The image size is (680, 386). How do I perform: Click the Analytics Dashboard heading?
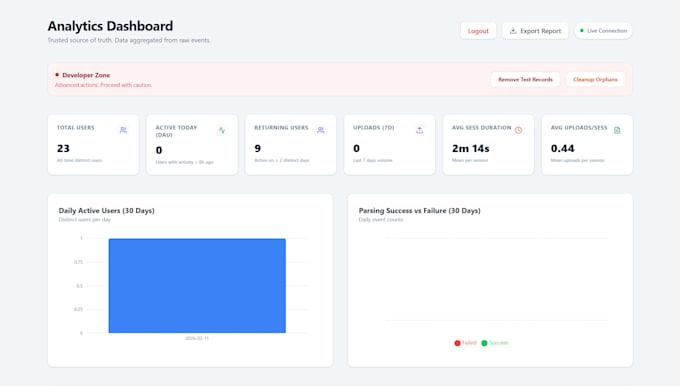coord(110,26)
